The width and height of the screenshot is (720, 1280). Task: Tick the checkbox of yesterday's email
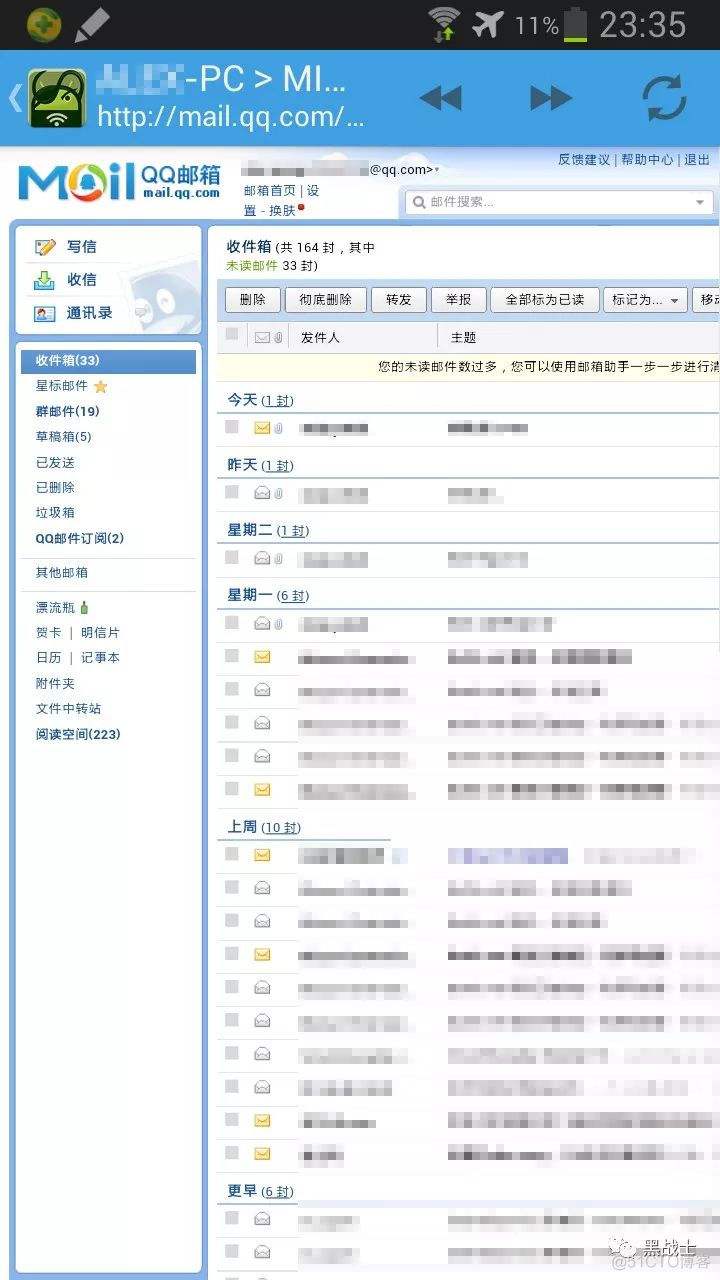(232, 492)
